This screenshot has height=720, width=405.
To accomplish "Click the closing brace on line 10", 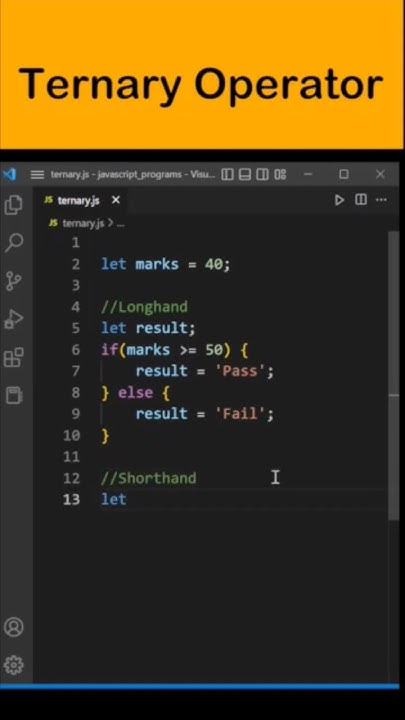I will pos(105,435).
